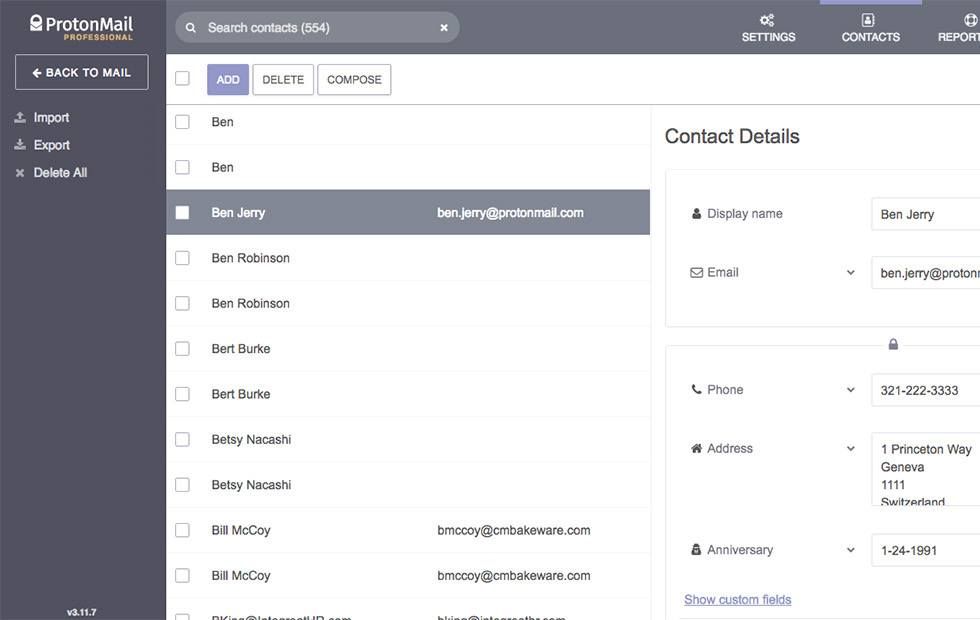
Task: Clear search with the X icon
Action: click(x=444, y=28)
